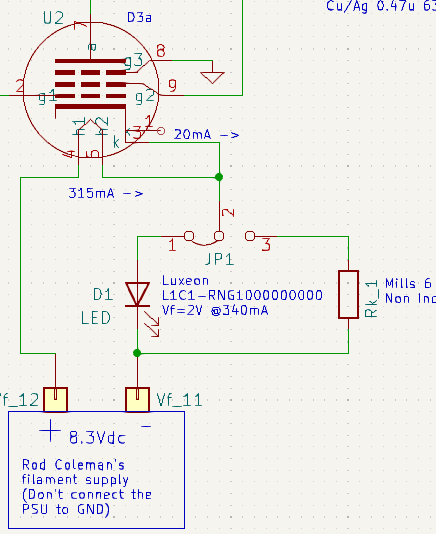Click the 'Non Ind' resistor note line
The width and height of the screenshot is (436, 534).
[410, 299]
